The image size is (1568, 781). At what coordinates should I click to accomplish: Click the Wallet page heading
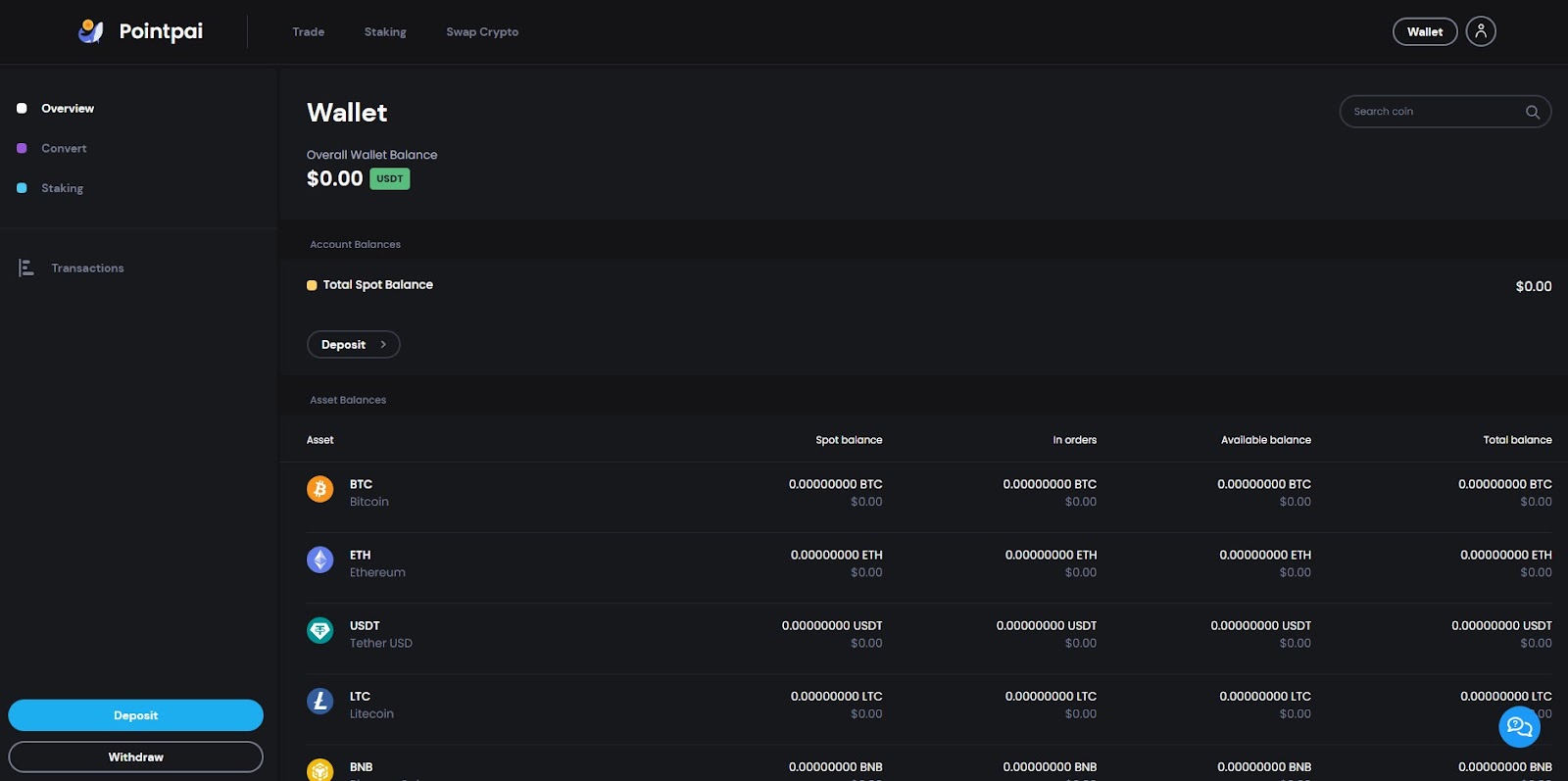click(x=347, y=113)
